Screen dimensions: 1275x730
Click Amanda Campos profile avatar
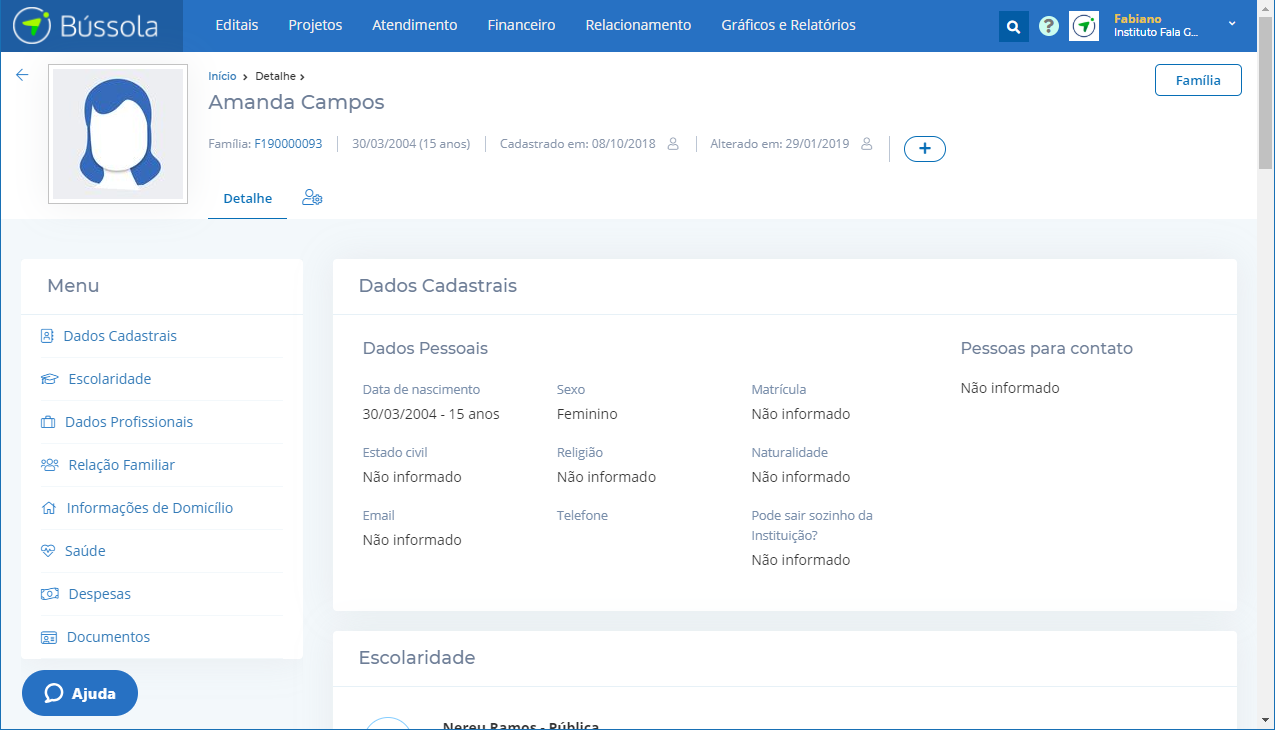pyautogui.click(x=118, y=134)
